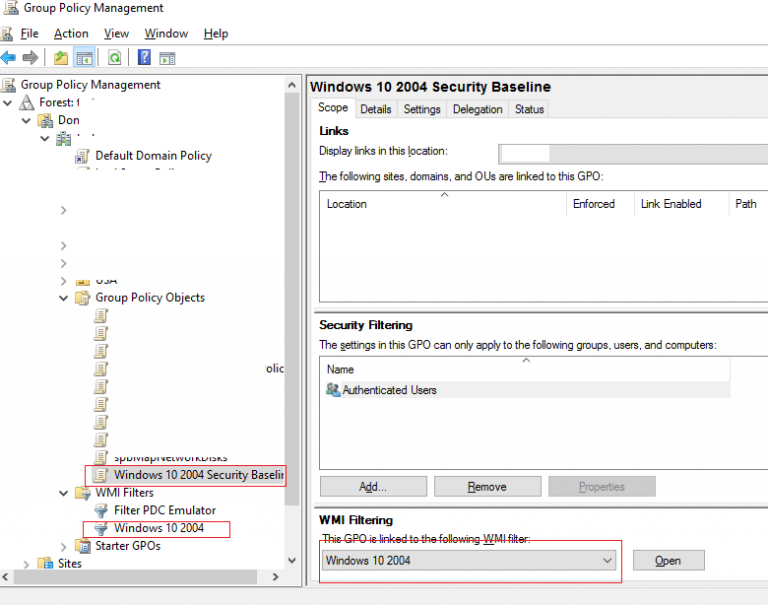The image size is (768, 605).
Task: Open the Display links in this location dropdown
Action: click(633, 154)
